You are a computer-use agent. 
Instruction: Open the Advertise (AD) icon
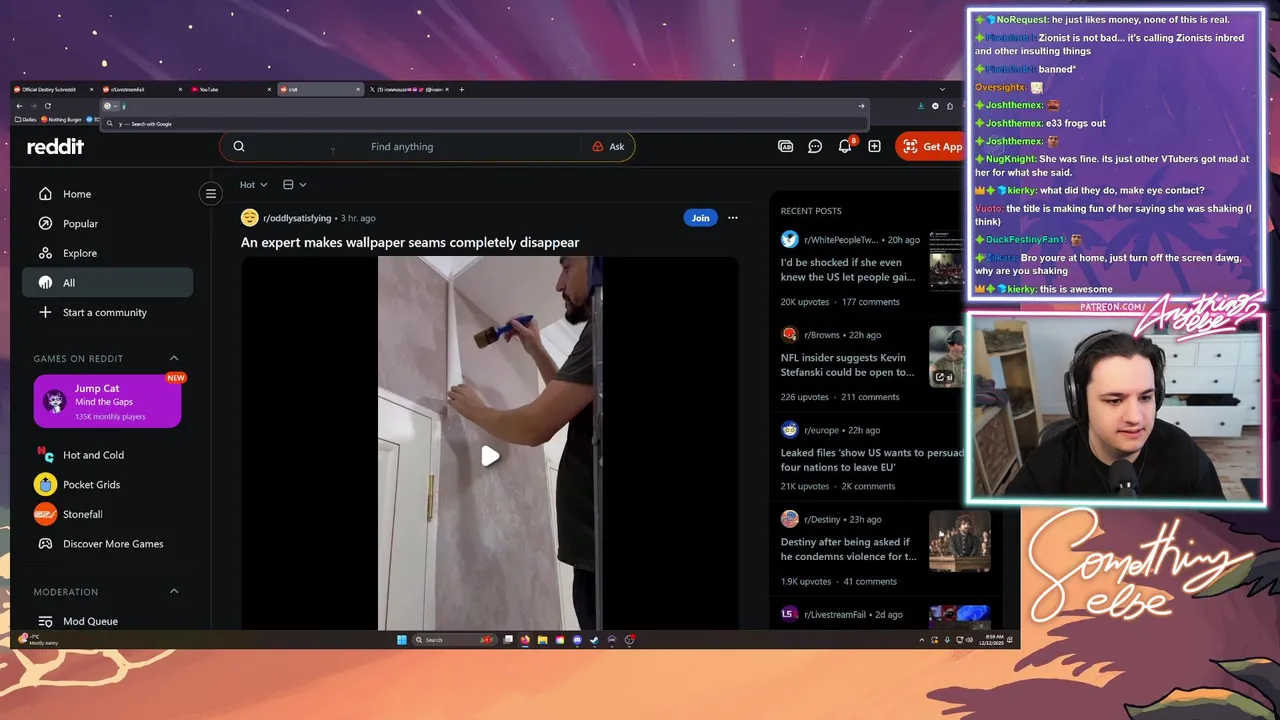[785, 146]
